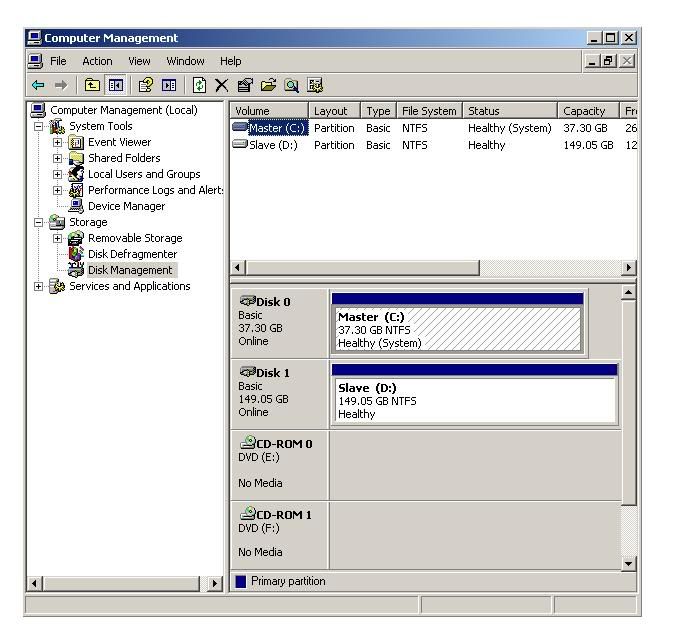The height and width of the screenshot is (640, 680).
Task: Expand the Event Viewer node
Action: pyautogui.click(x=58, y=142)
